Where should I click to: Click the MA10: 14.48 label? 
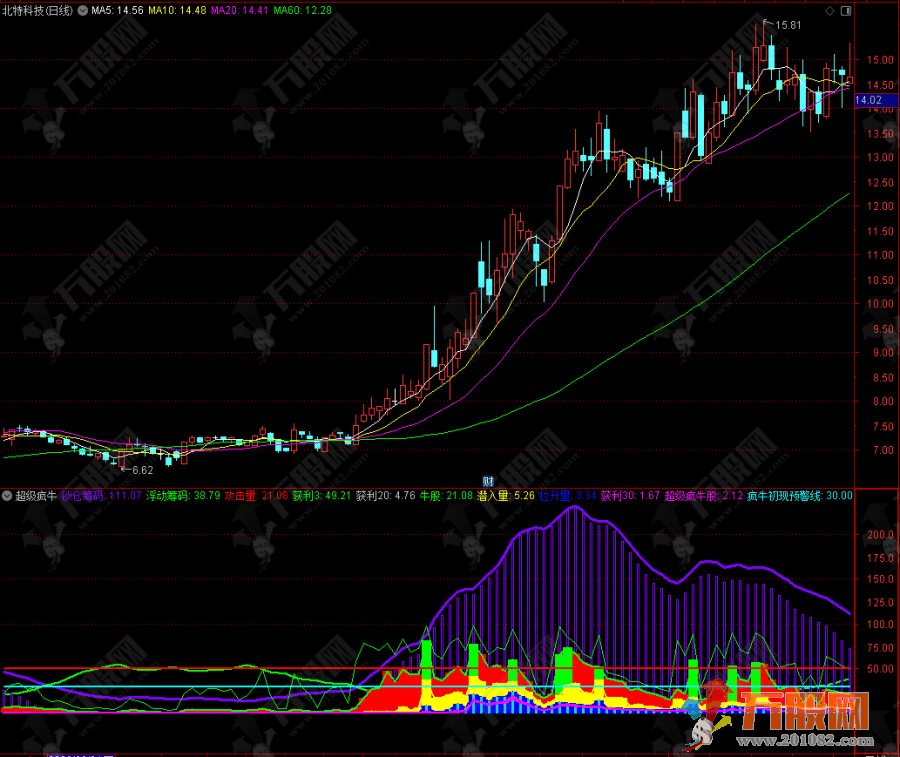[177, 10]
